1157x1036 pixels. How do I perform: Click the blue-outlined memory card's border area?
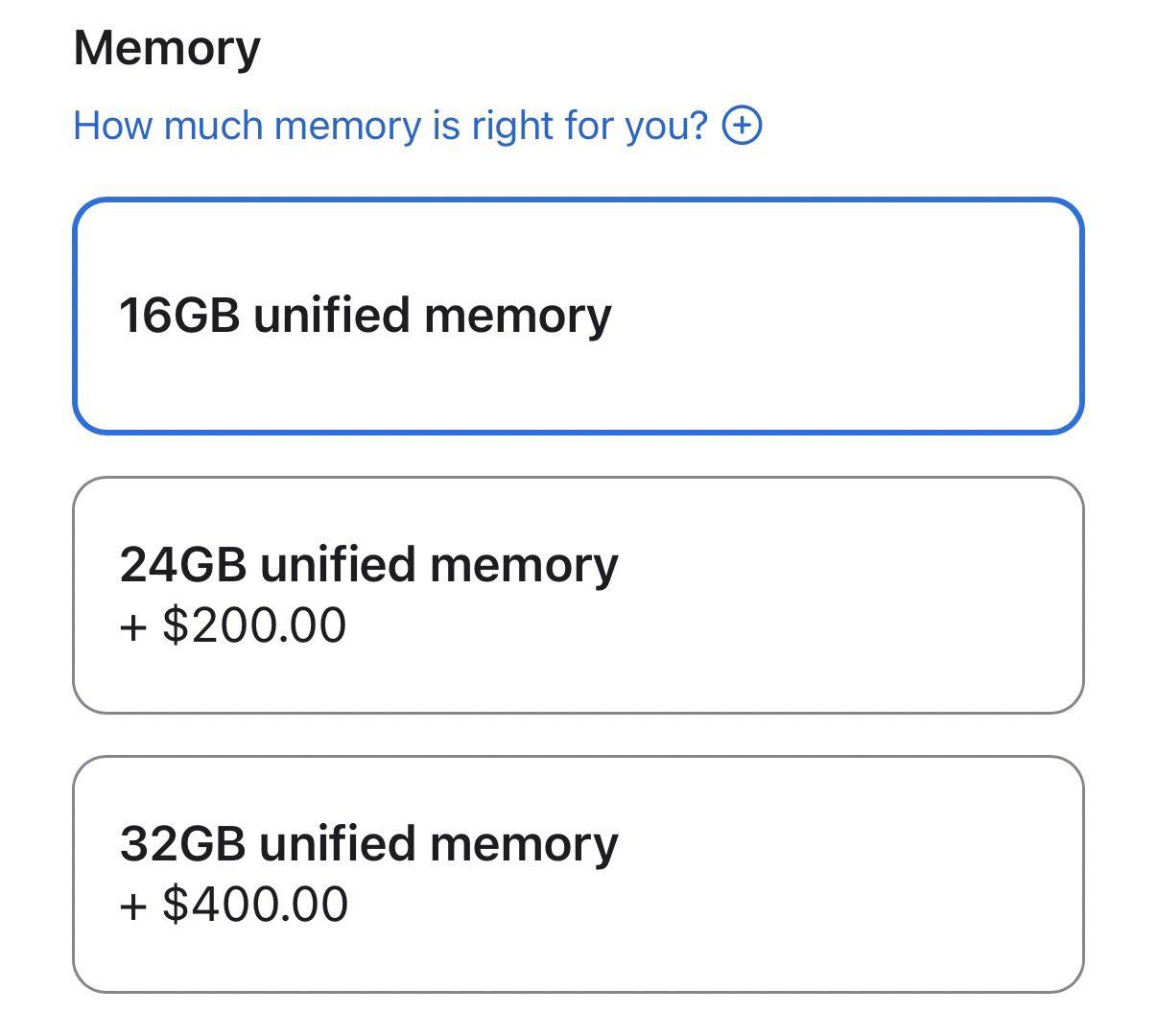coord(578,201)
